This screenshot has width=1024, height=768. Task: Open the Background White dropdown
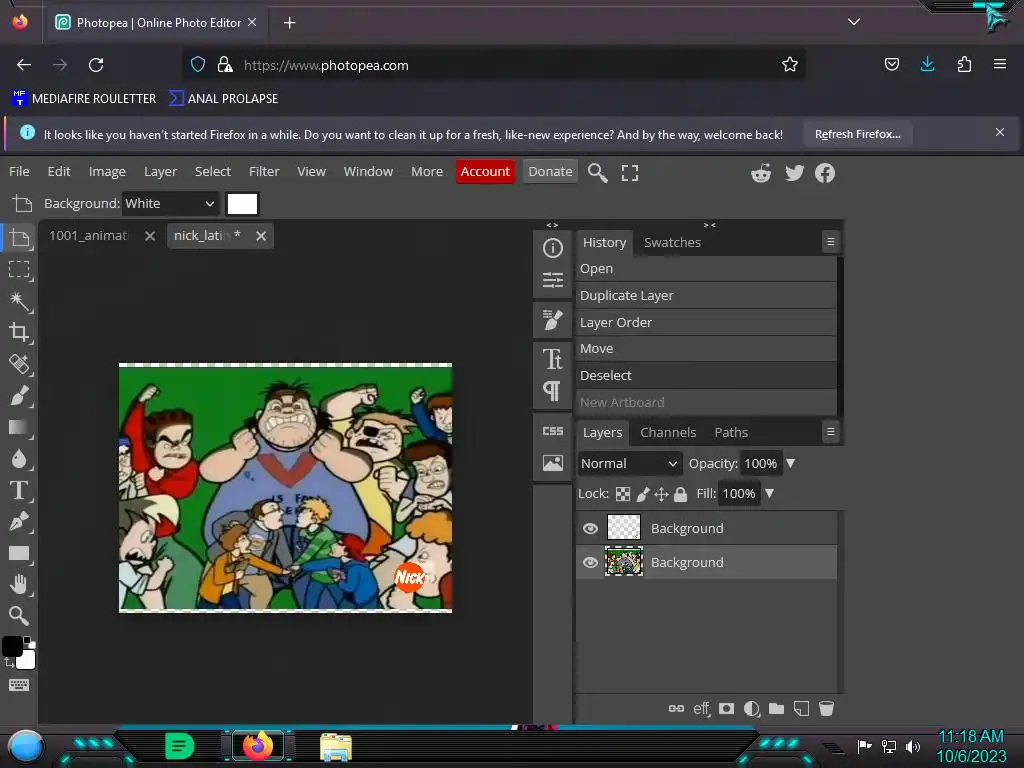click(x=170, y=203)
